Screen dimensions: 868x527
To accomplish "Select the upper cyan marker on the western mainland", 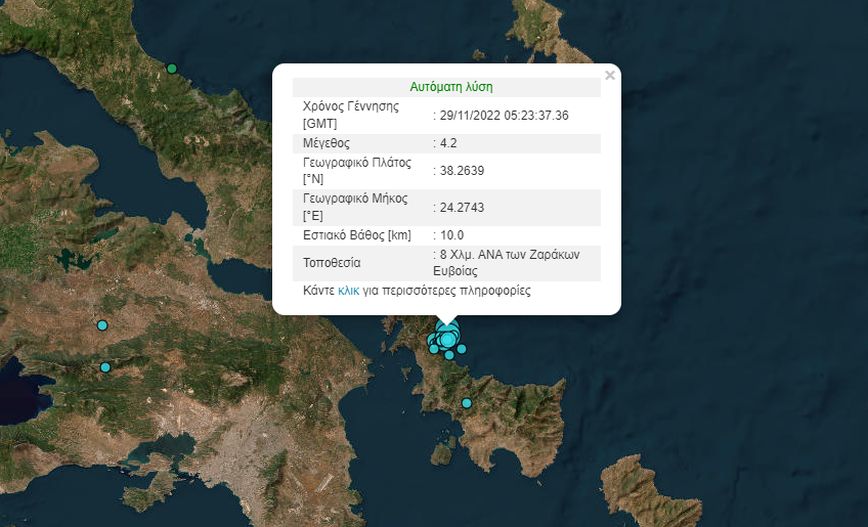I will pos(102,325).
